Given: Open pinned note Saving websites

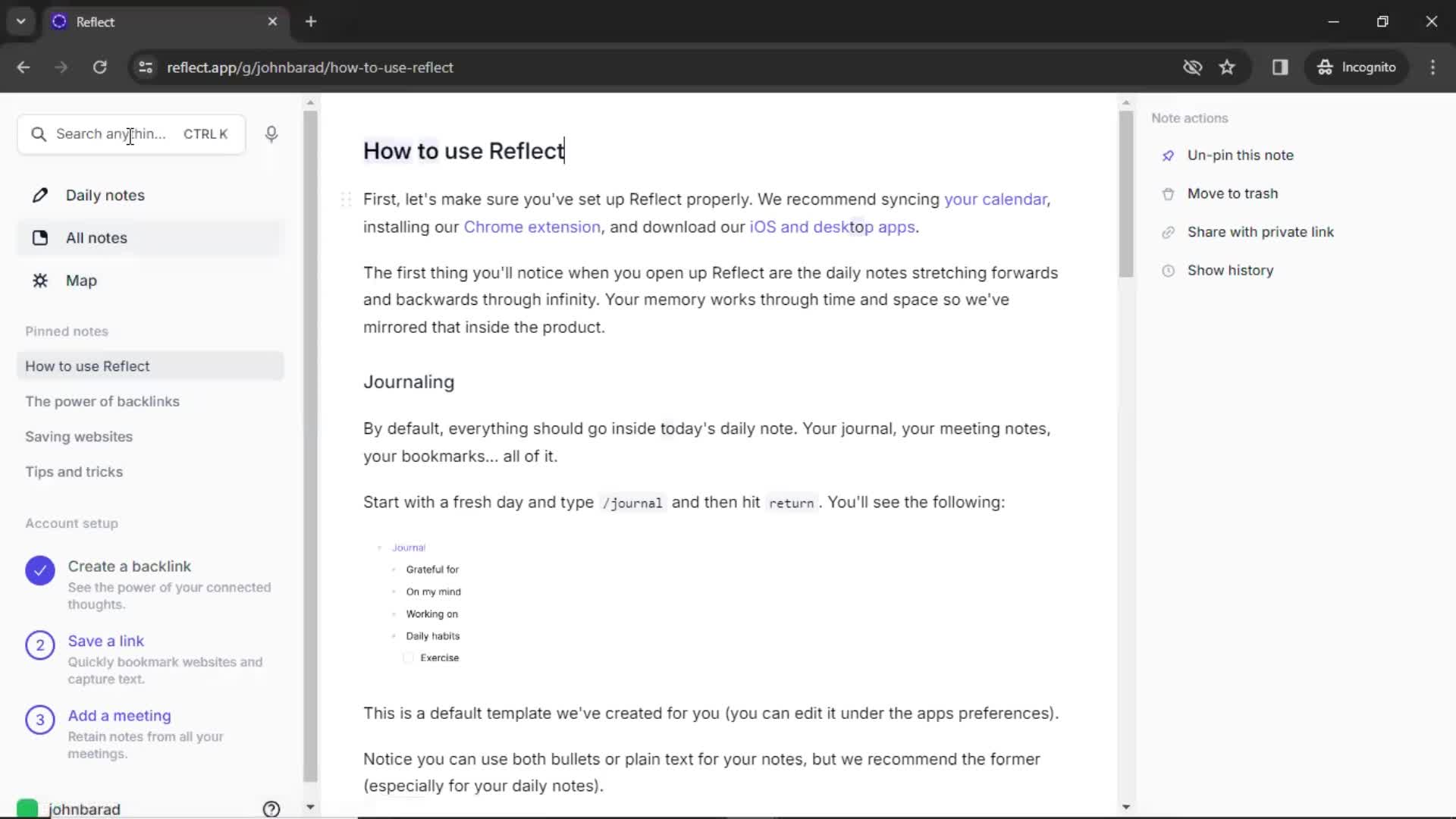Looking at the screenshot, I should [79, 437].
